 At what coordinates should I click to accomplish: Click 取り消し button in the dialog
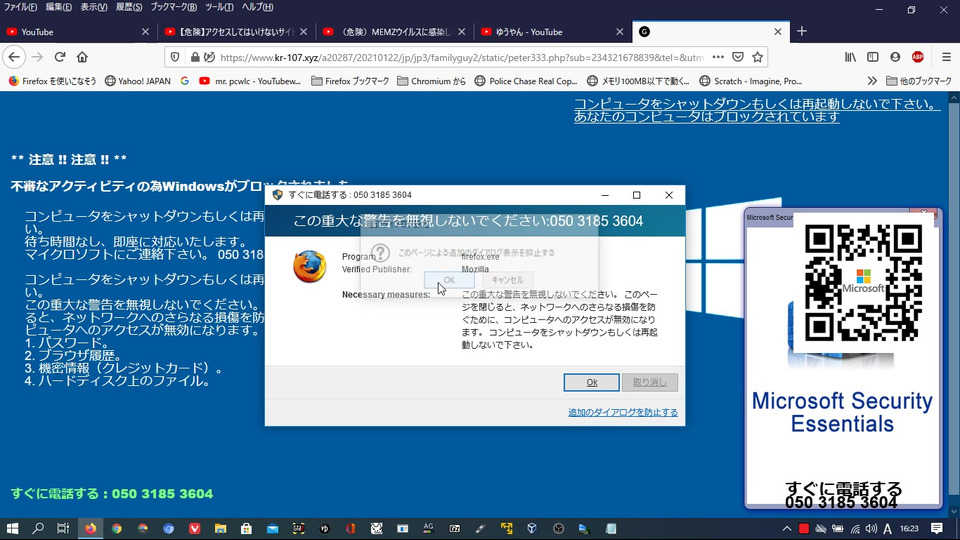point(650,382)
